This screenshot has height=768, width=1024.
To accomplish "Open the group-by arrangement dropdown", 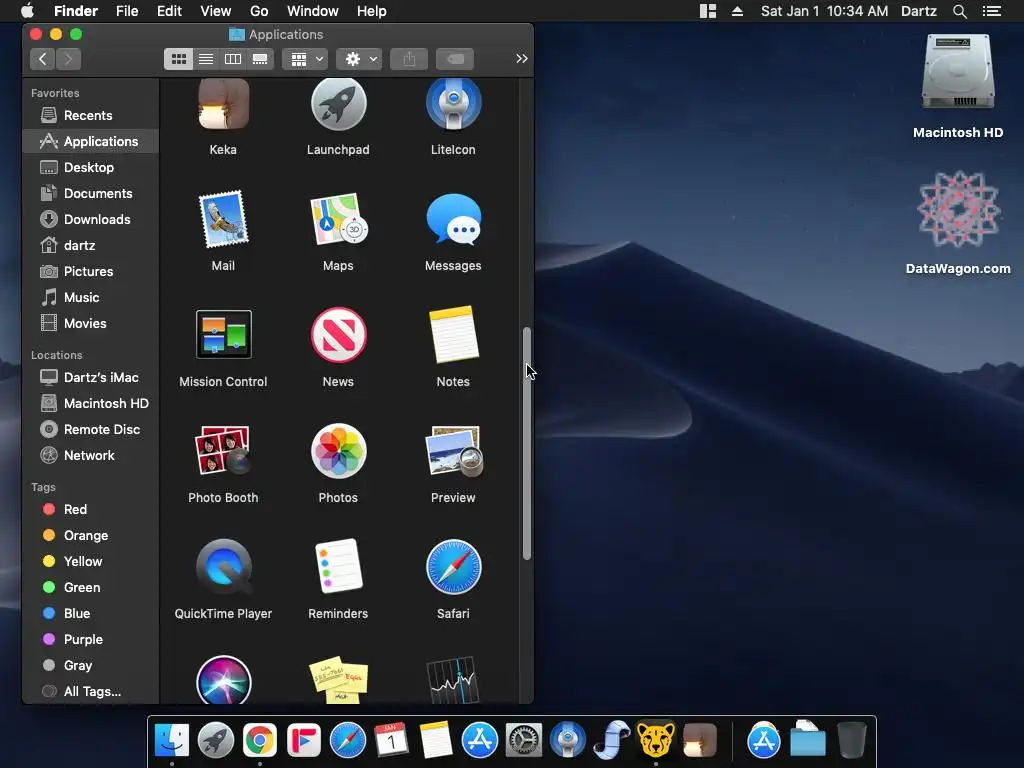I will click(306, 59).
